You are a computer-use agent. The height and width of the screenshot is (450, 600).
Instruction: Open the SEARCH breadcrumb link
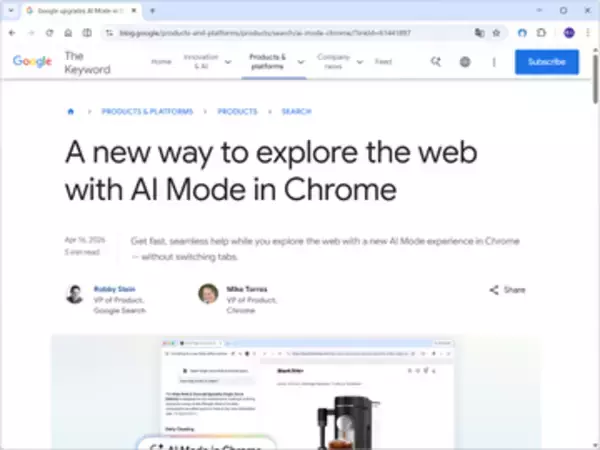pyautogui.click(x=297, y=111)
